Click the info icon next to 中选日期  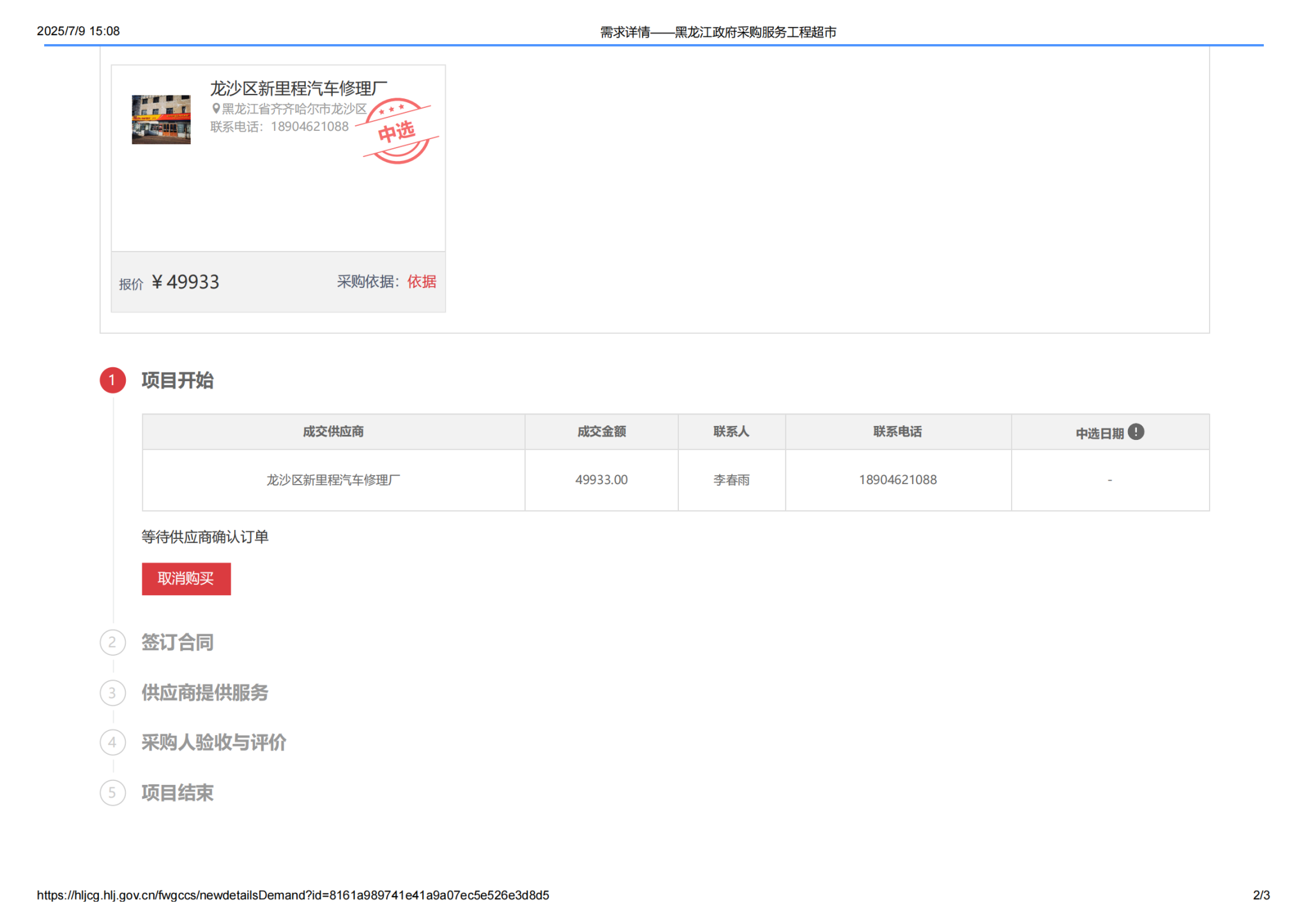1136,432
